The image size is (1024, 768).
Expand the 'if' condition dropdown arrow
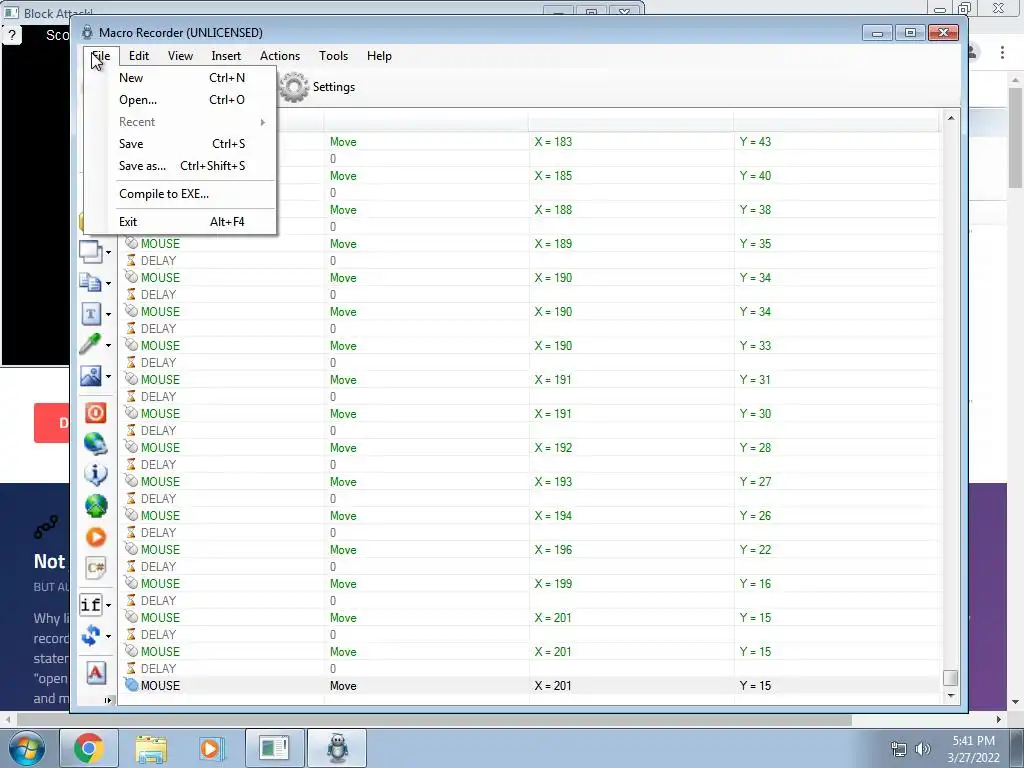[108, 605]
